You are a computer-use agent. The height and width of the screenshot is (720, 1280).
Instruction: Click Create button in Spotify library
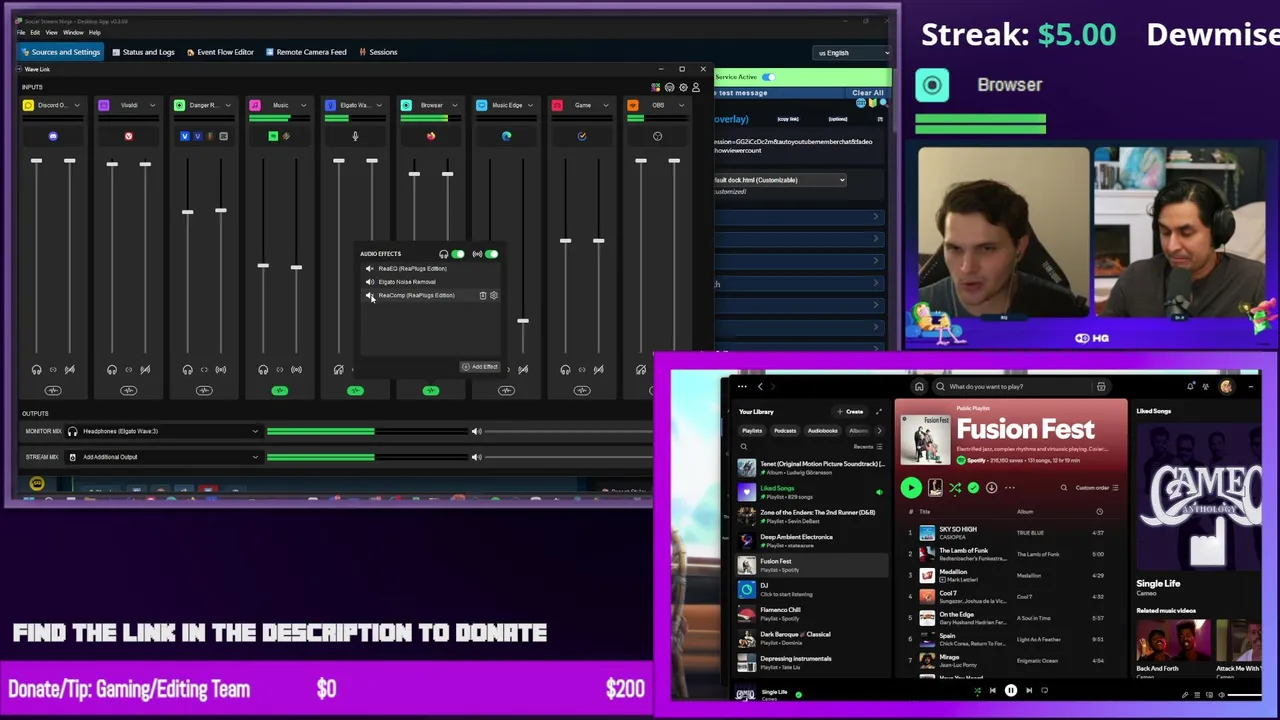pos(851,412)
